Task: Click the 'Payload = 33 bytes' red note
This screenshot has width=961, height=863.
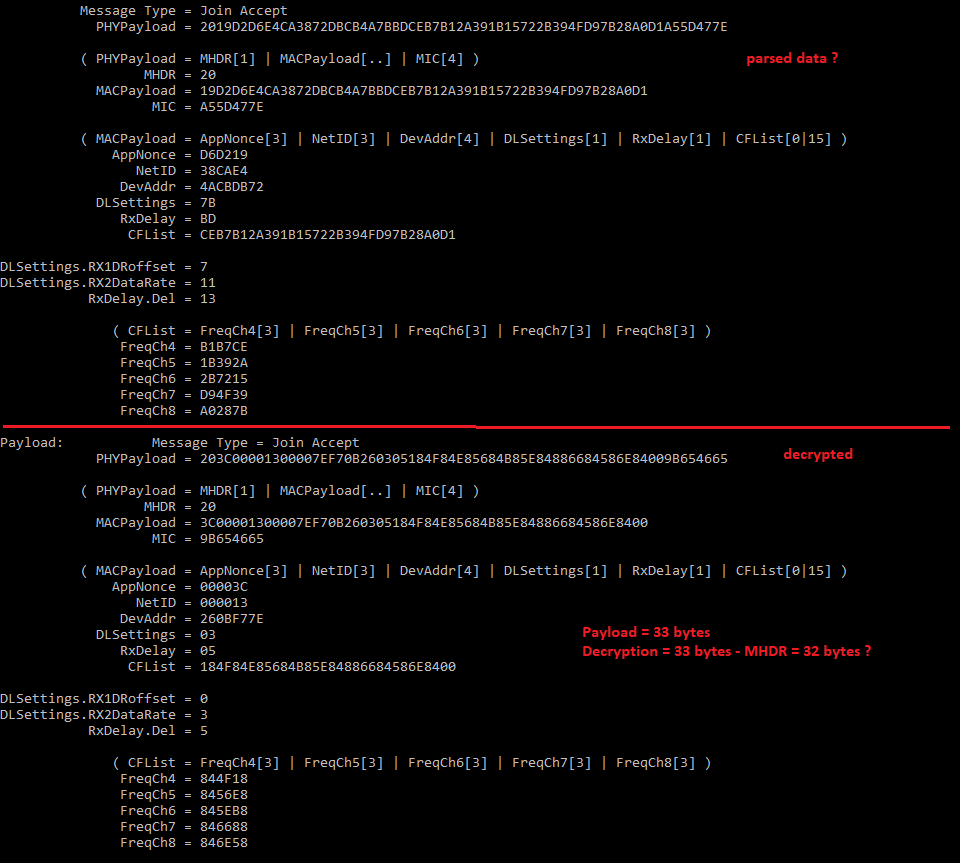Action: coord(646,633)
